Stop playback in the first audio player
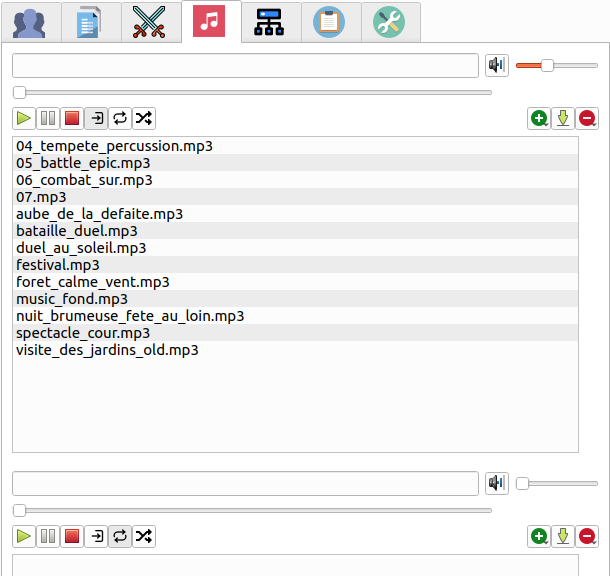Viewport: 610px width, 576px height. (x=72, y=119)
